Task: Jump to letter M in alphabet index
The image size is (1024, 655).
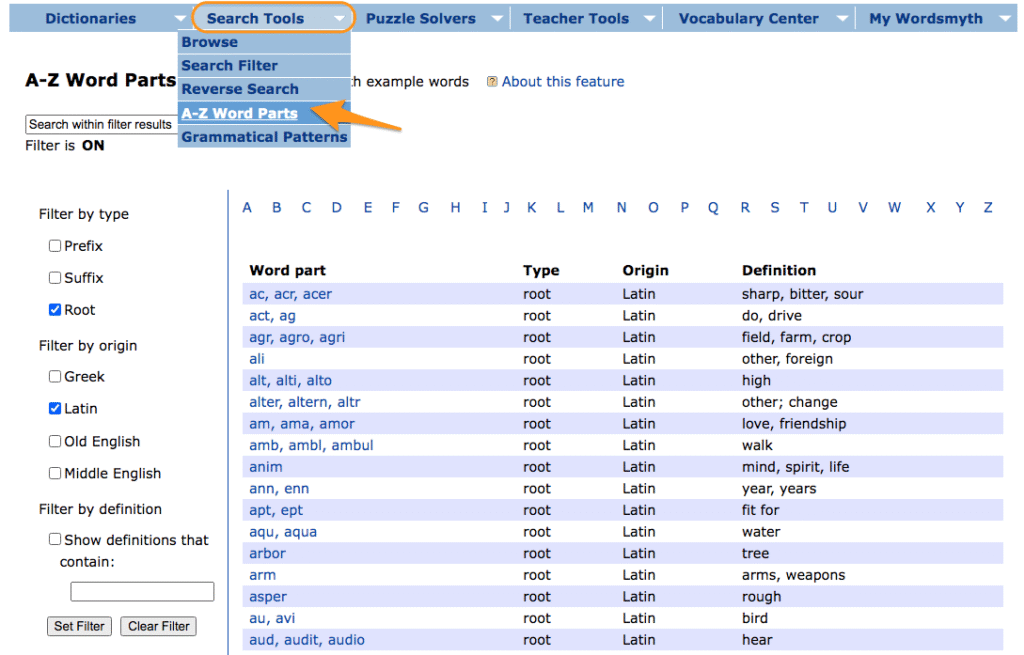Action: (x=588, y=208)
